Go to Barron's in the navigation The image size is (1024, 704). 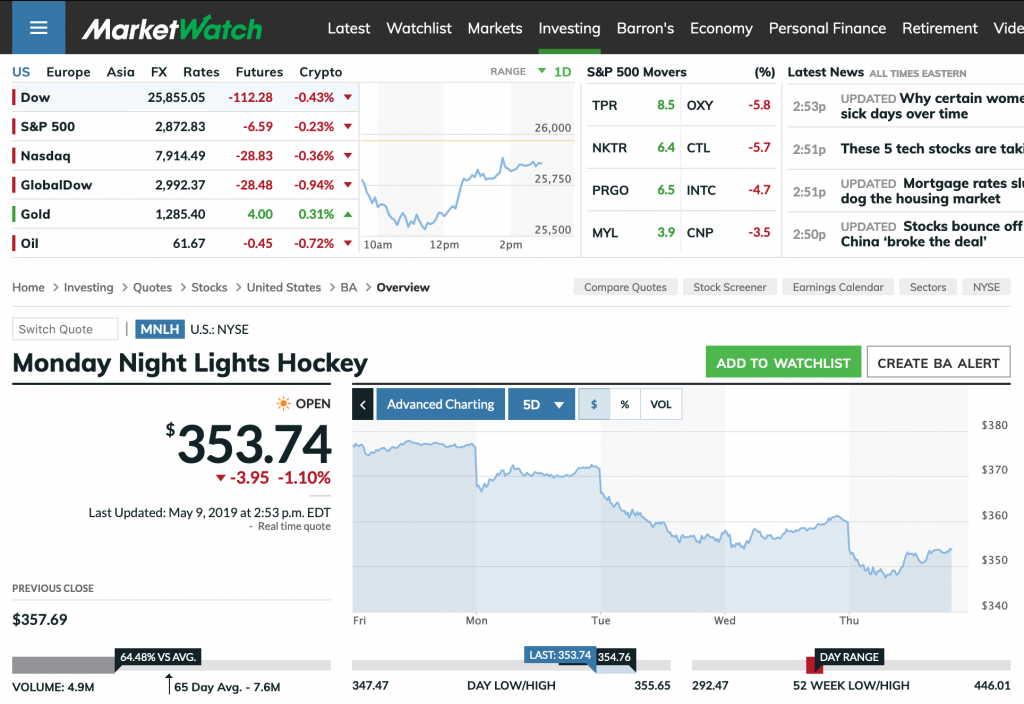pos(645,28)
